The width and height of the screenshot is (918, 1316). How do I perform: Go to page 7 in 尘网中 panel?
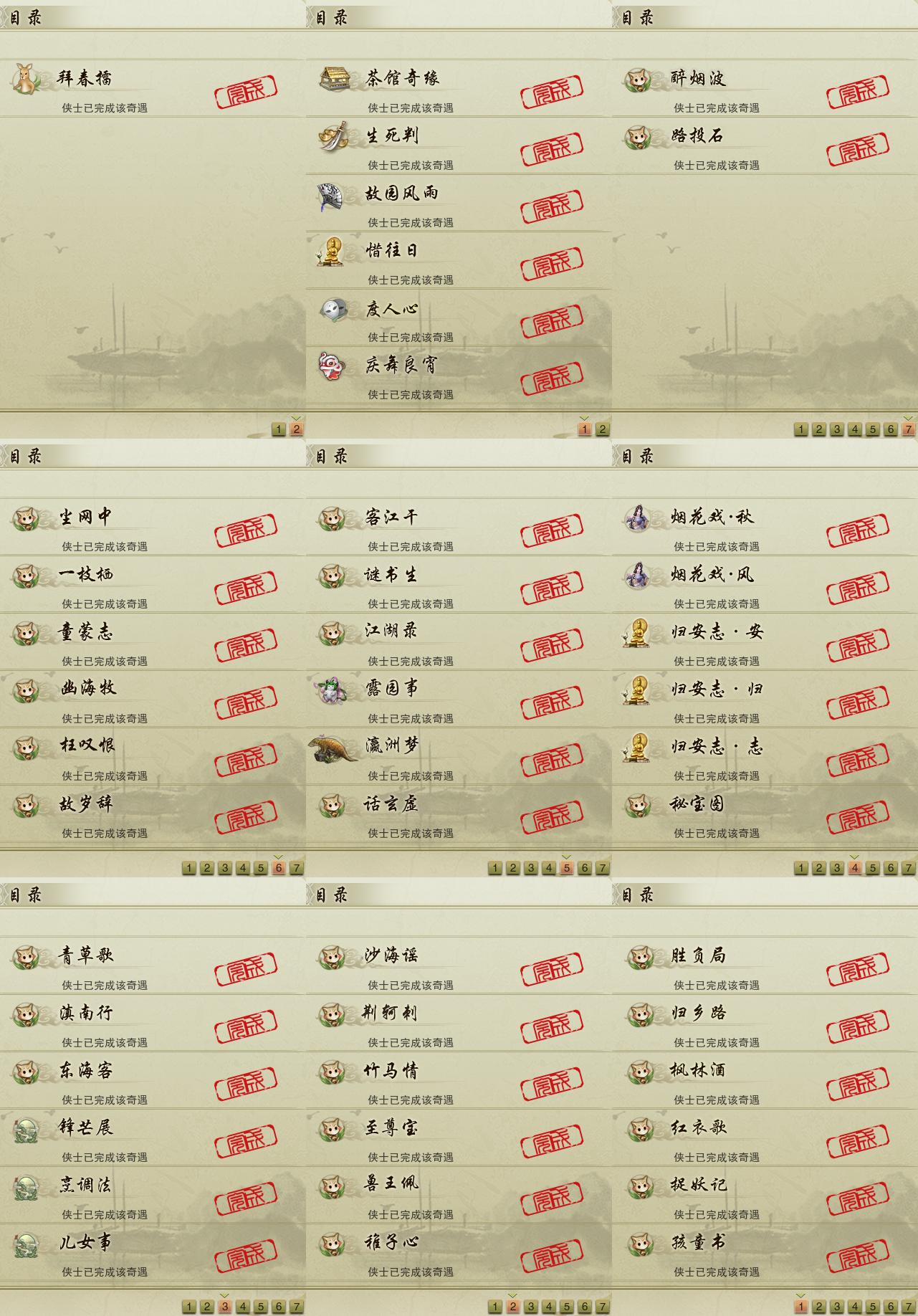[x=297, y=868]
